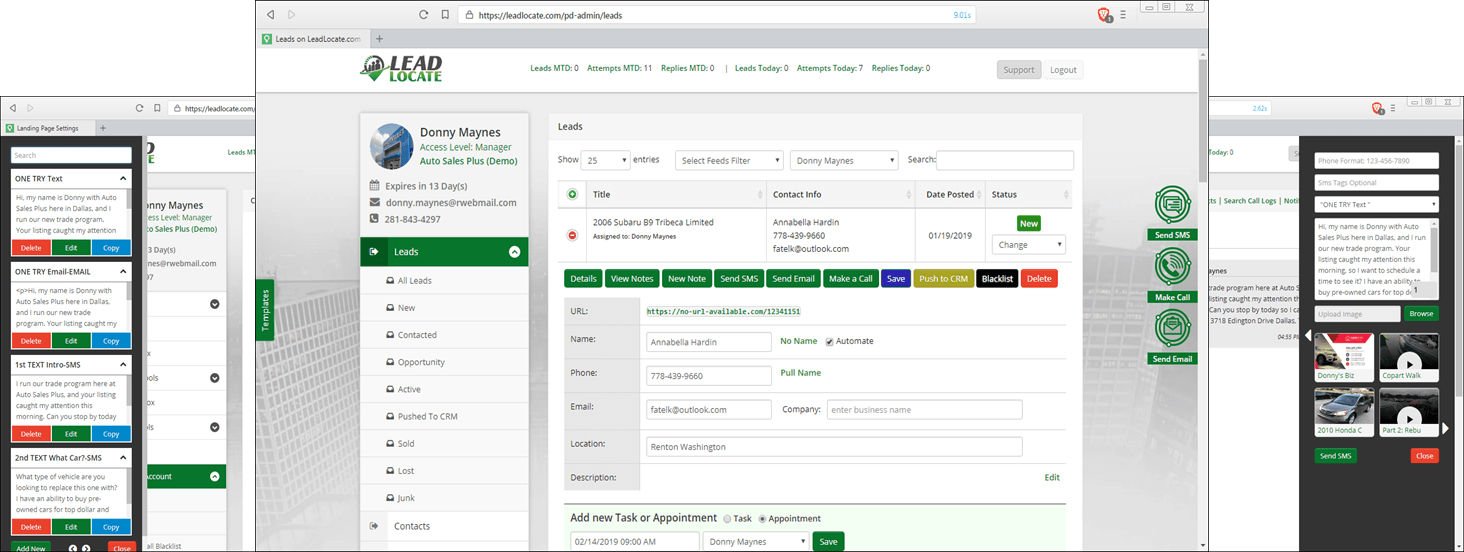Click the Make Call phone icon
Screen dimensions: 1464x552
tap(1172, 268)
